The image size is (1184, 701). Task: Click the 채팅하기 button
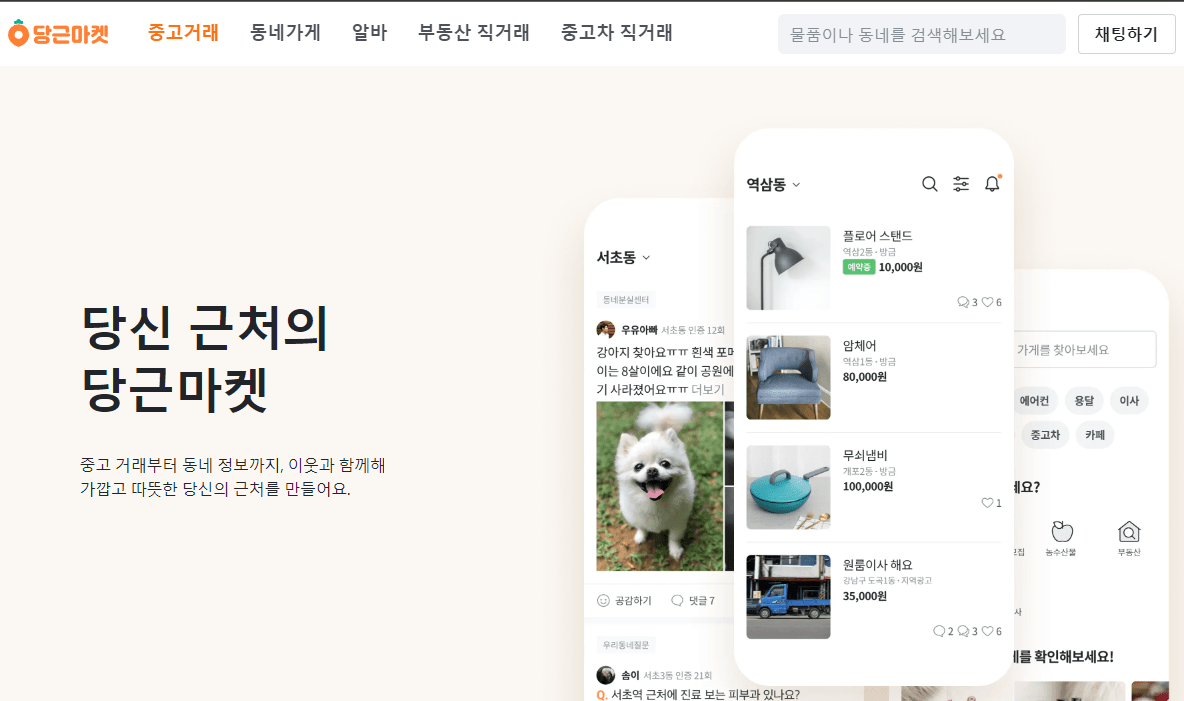[1126, 34]
